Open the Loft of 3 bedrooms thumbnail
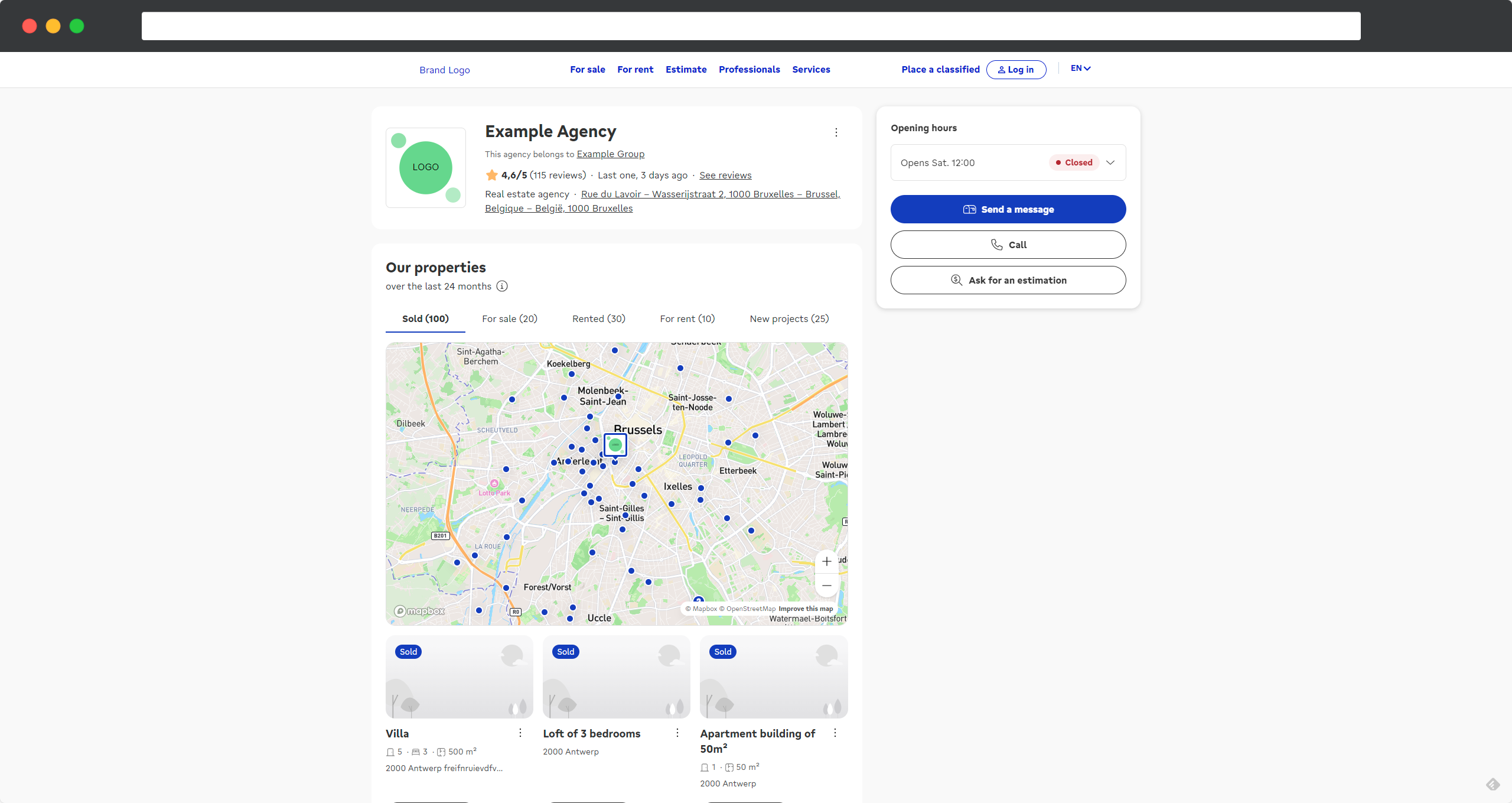 [x=617, y=677]
